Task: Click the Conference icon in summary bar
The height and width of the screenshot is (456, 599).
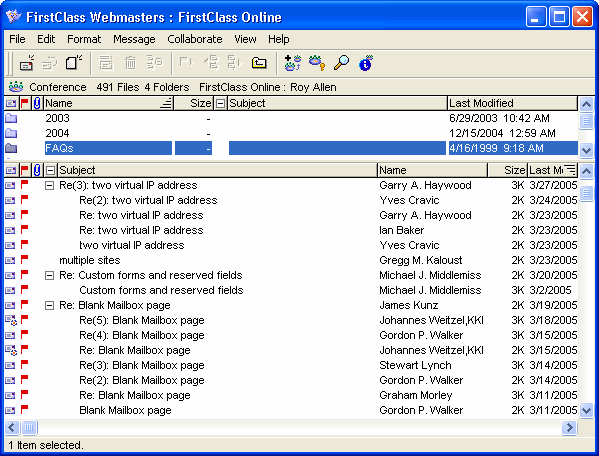Action: pos(16,87)
